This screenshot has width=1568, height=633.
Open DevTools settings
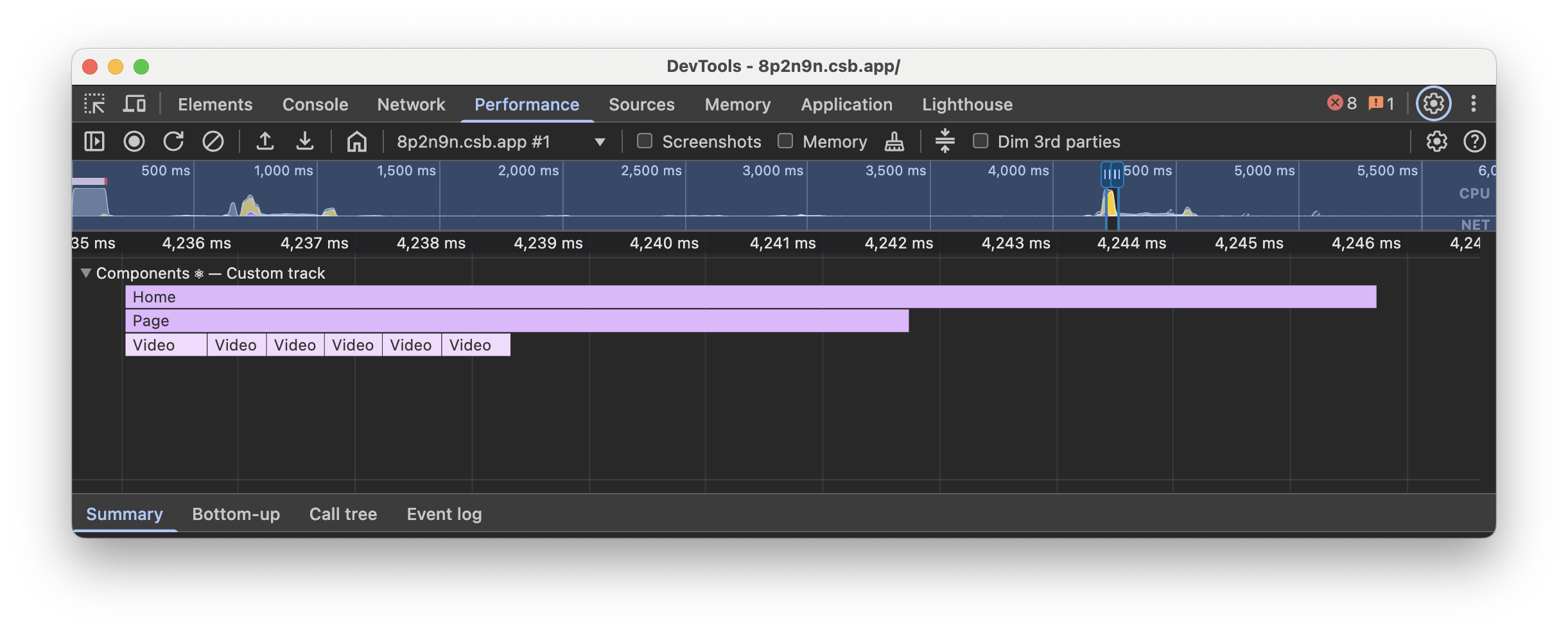[x=1434, y=103]
